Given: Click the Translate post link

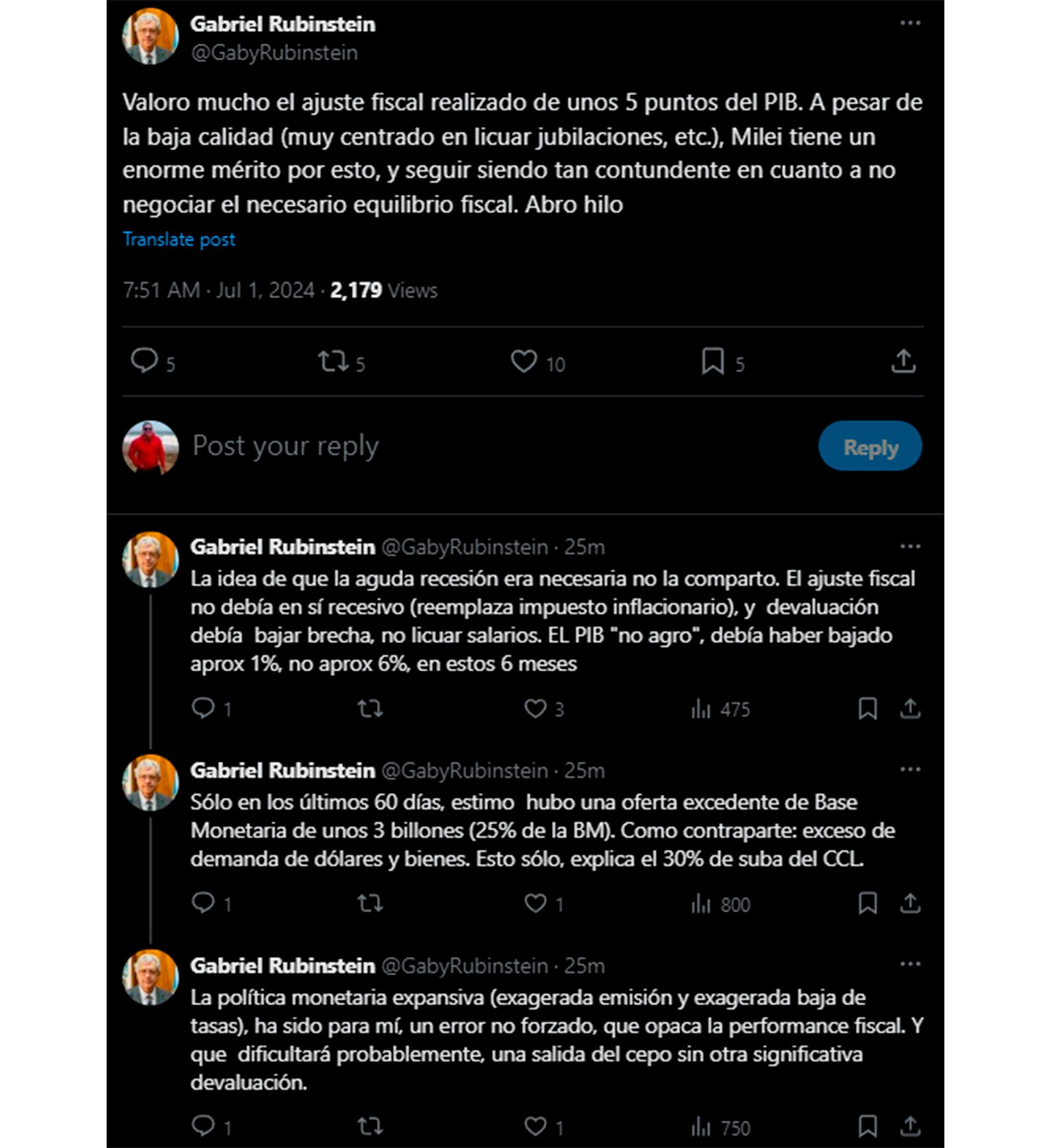Looking at the screenshot, I should pos(179,240).
